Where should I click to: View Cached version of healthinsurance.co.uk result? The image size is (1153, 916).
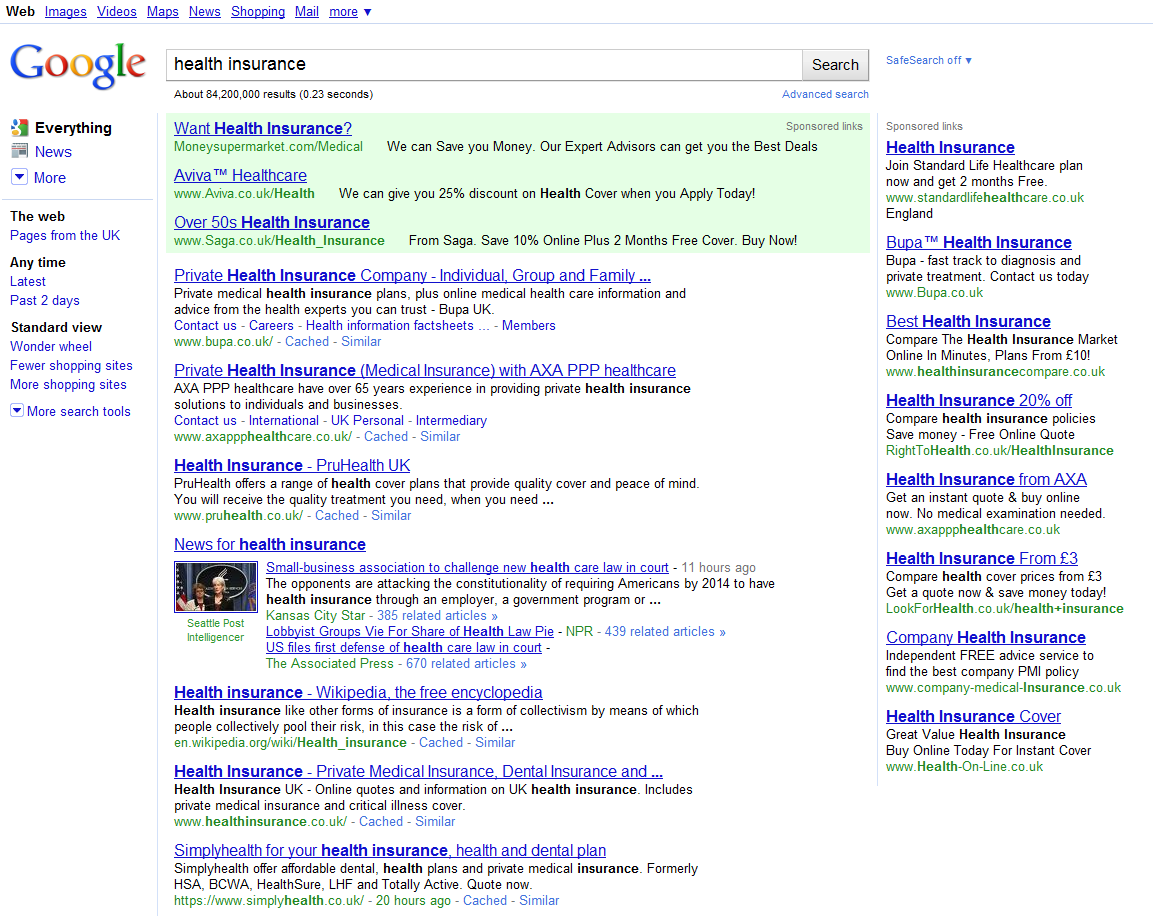click(381, 822)
